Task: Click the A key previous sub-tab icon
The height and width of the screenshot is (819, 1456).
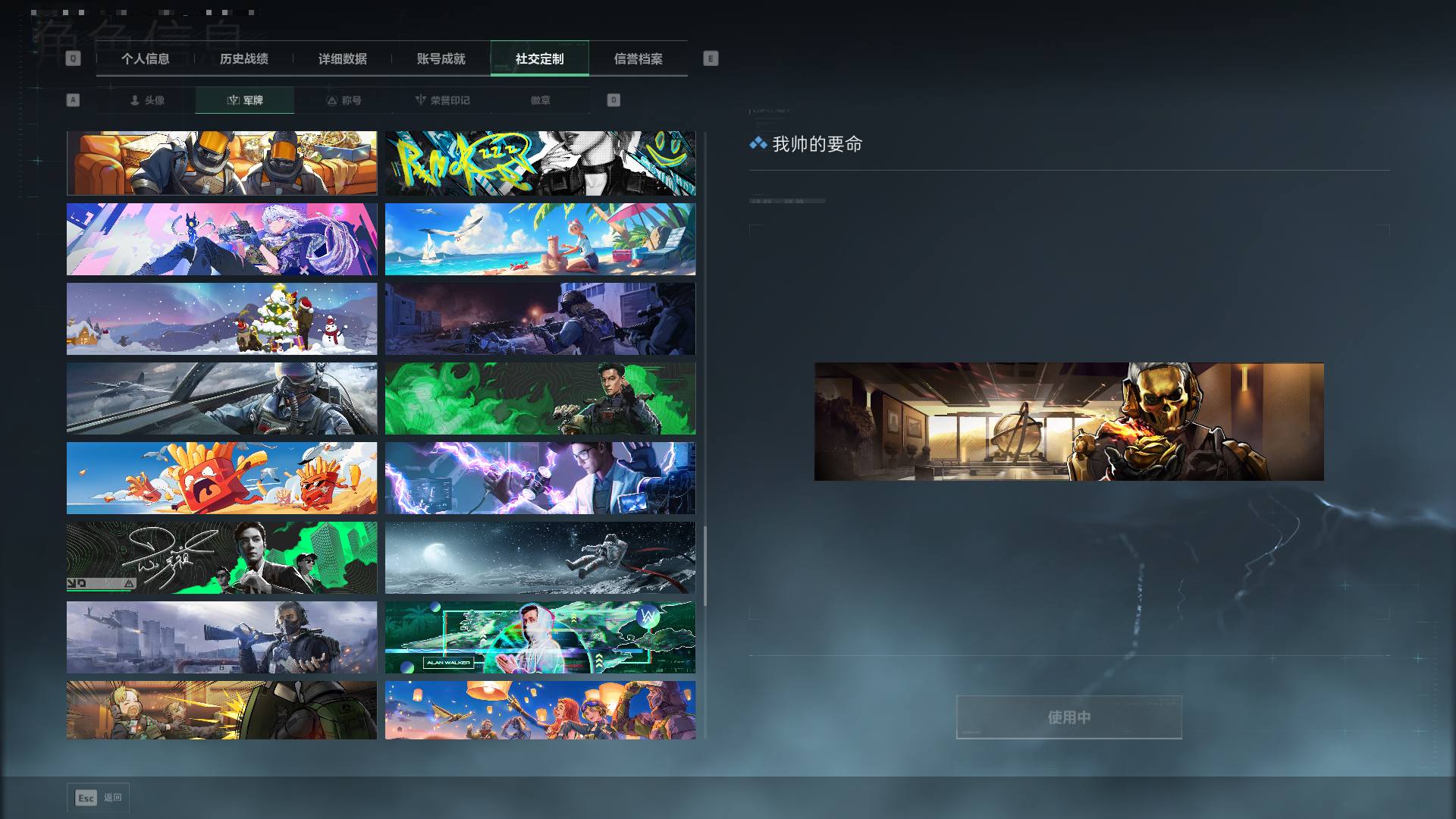Action: pyautogui.click(x=73, y=100)
